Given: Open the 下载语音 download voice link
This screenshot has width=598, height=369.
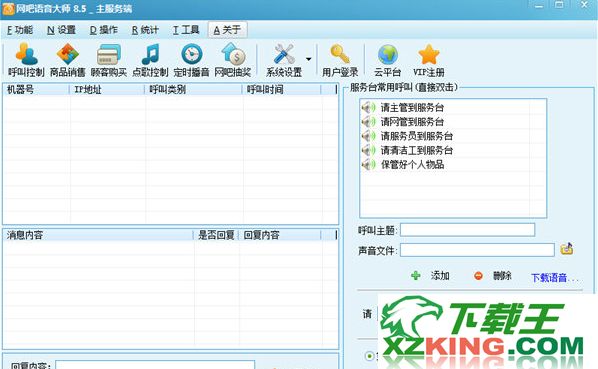Looking at the screenshot, I should click(x=555, y=278).
